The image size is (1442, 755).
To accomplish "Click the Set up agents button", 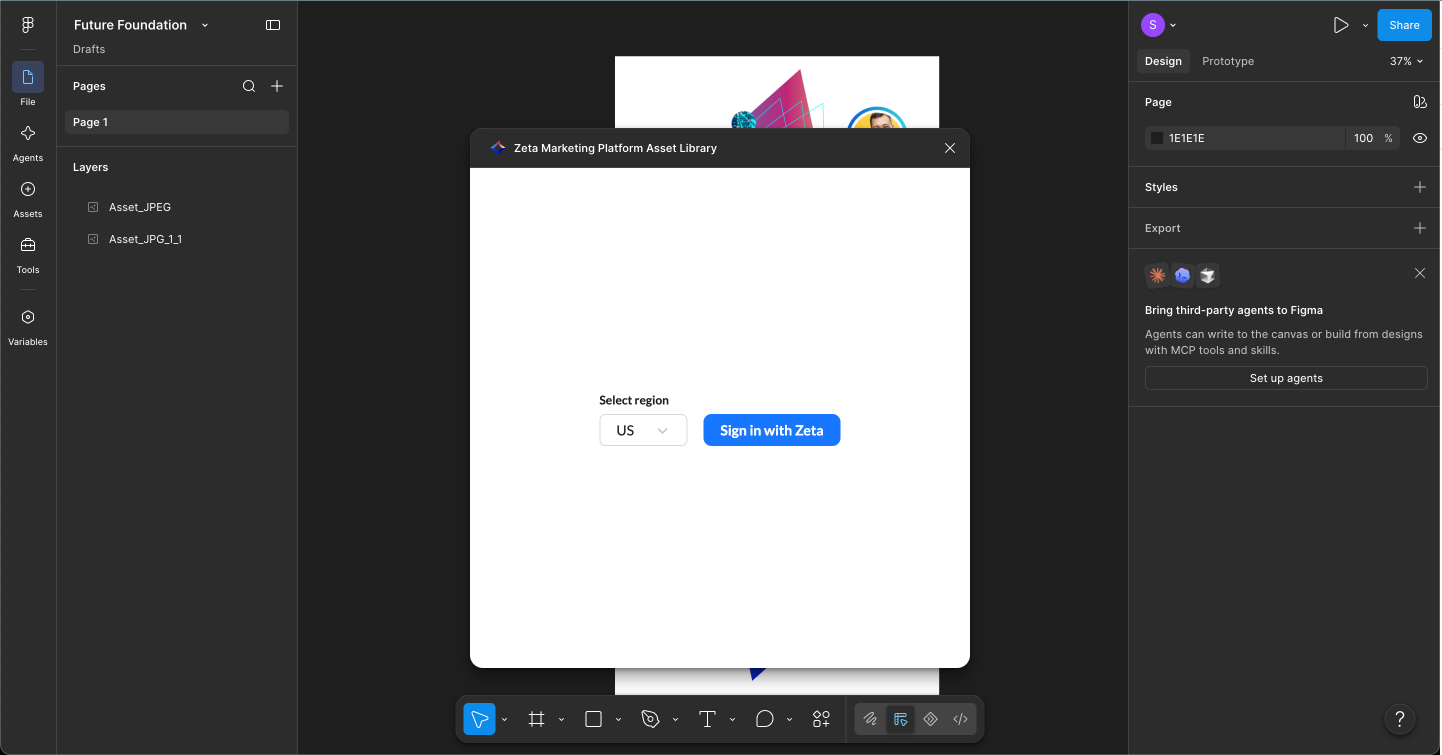I will coord(1286,378).
